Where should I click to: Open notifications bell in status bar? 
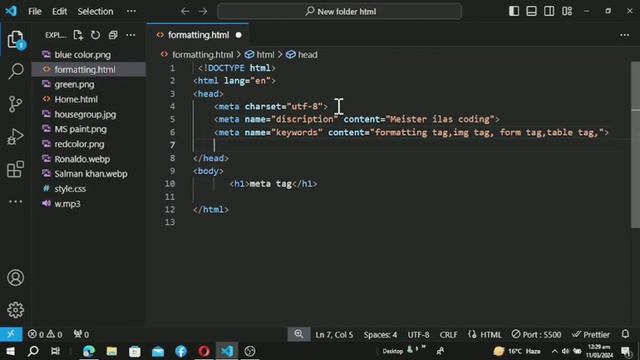pyautogui.click(x=625, y=334)
